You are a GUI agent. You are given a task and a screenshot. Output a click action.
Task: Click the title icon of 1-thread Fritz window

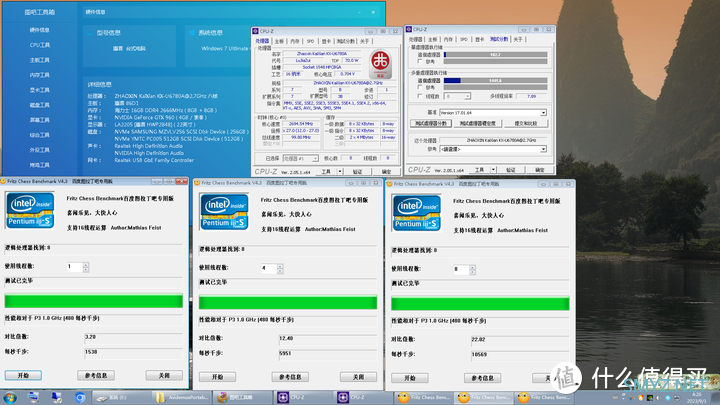coord(3,181)
